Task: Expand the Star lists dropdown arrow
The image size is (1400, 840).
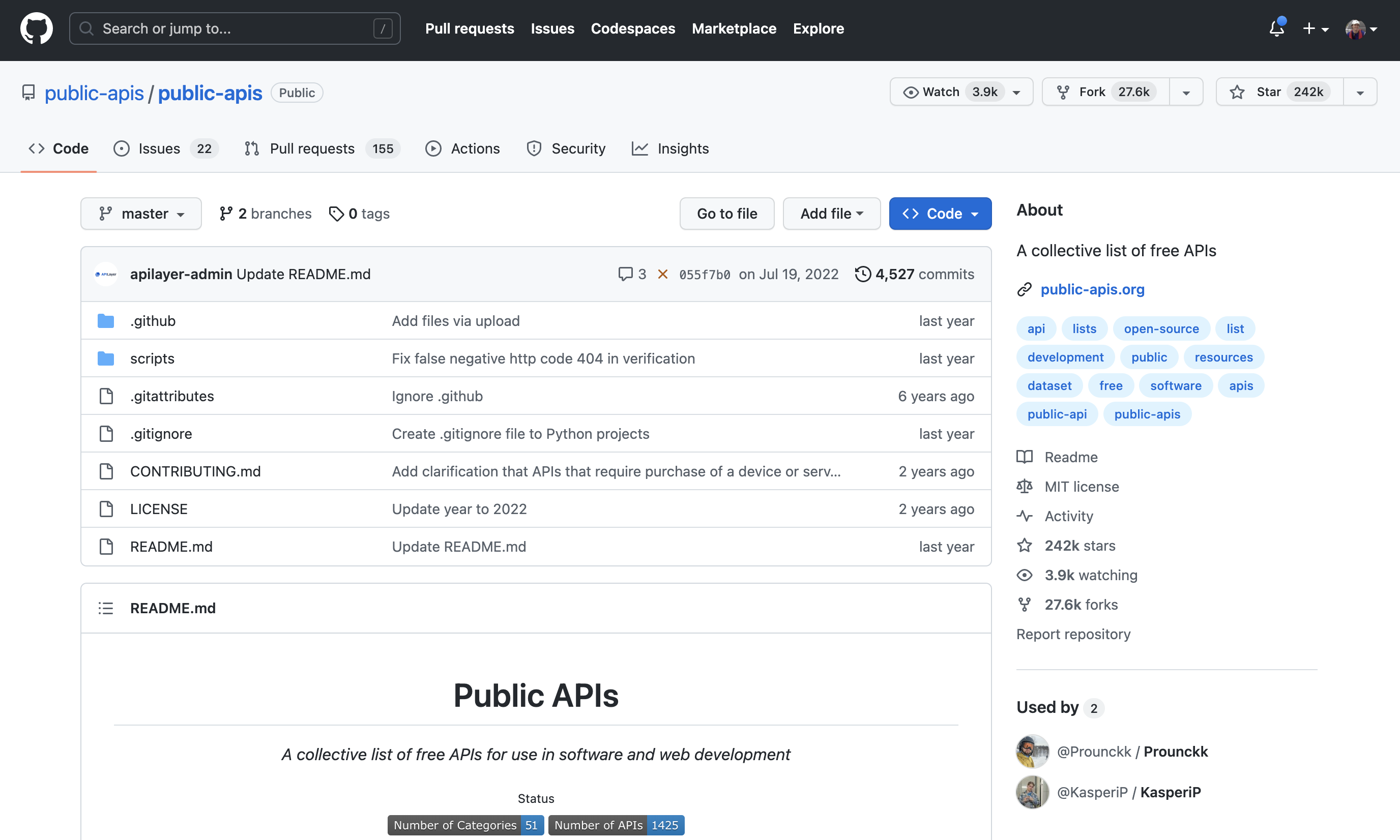Action: [1360, 92]
